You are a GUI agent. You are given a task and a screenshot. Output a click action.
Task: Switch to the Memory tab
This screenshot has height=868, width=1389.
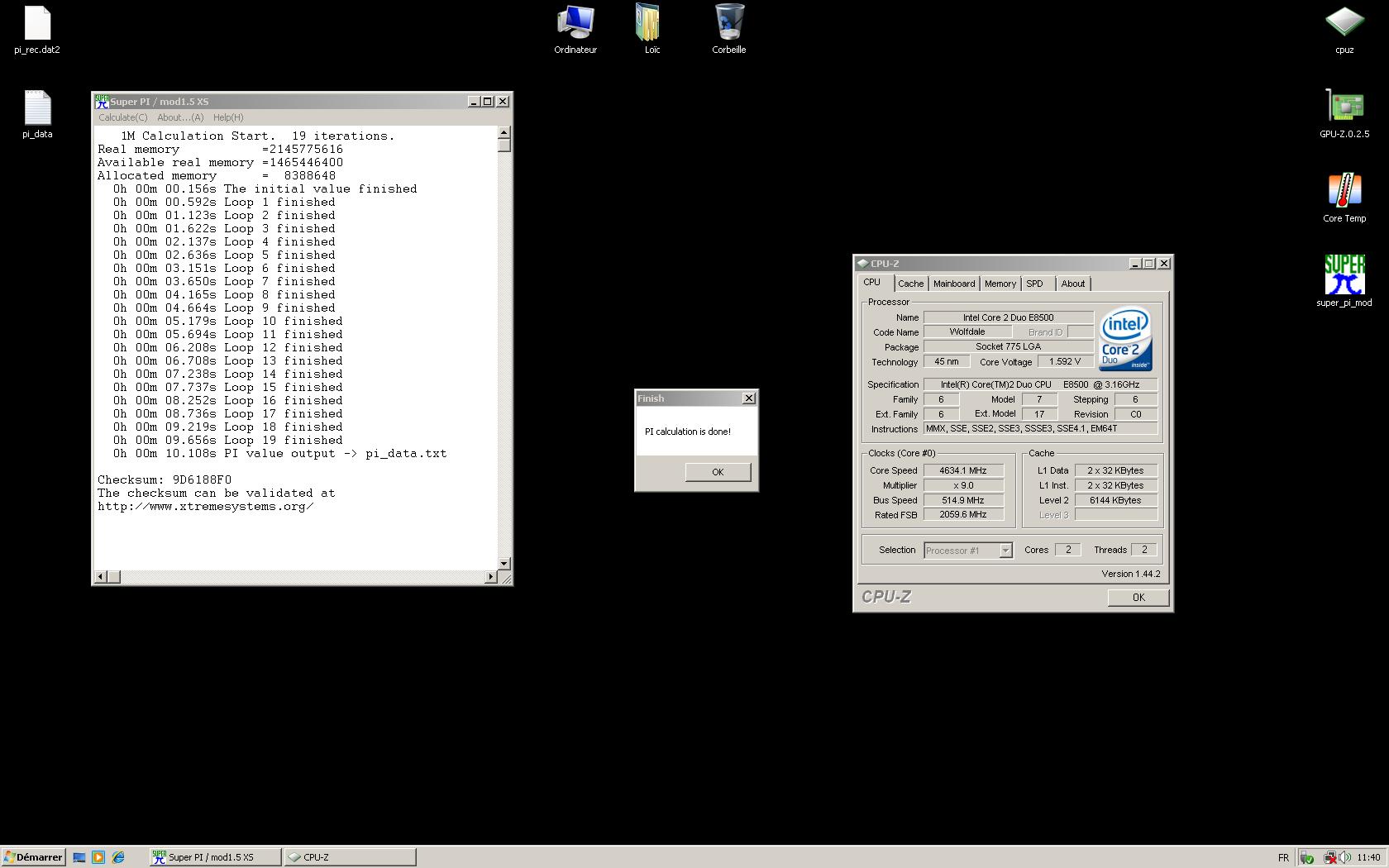pos(1000,284)
